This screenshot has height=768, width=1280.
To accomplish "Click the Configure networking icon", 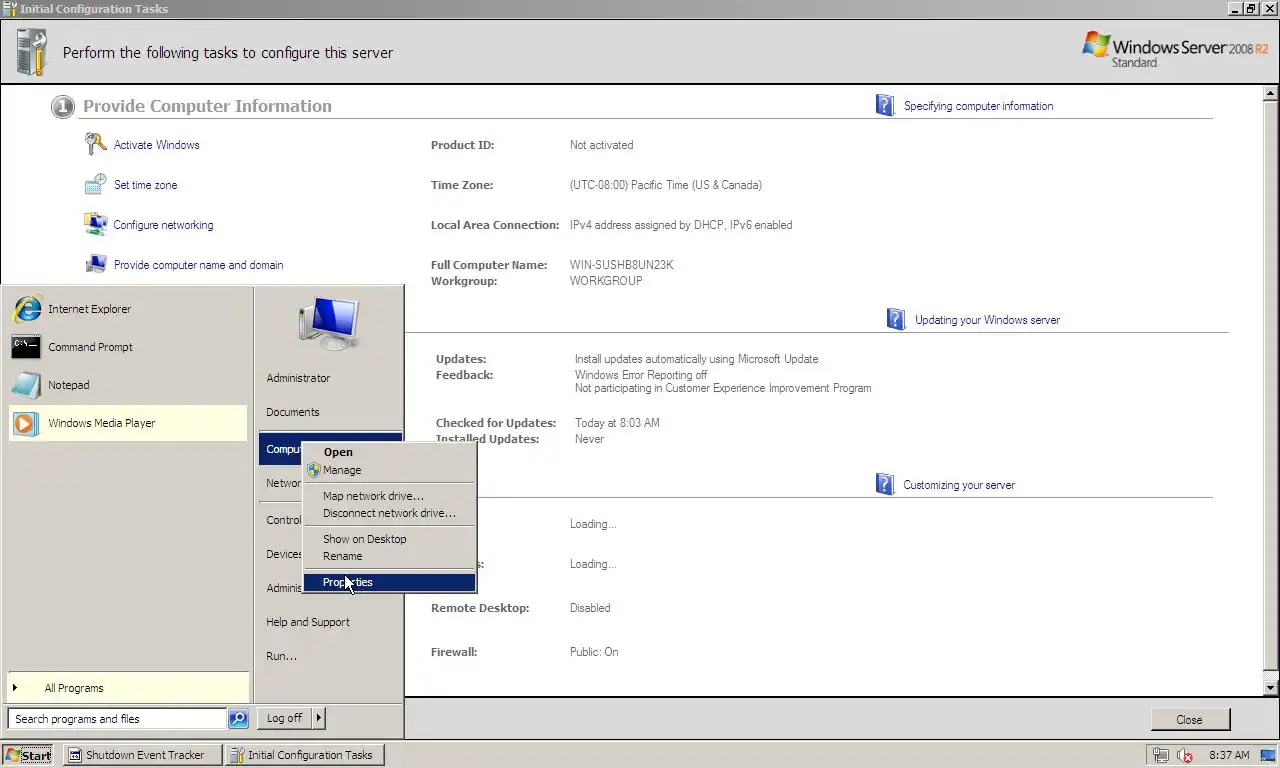I will click(96, 224).
